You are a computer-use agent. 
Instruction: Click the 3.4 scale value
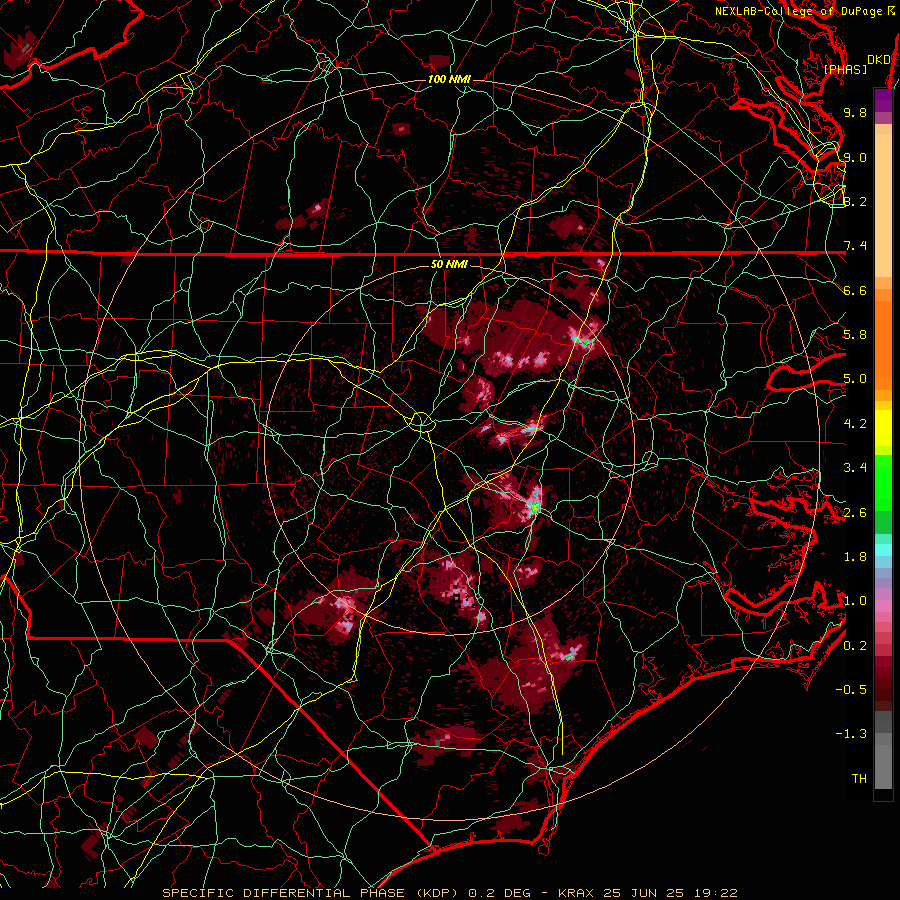pyautogui.click(x=855, y=468)
